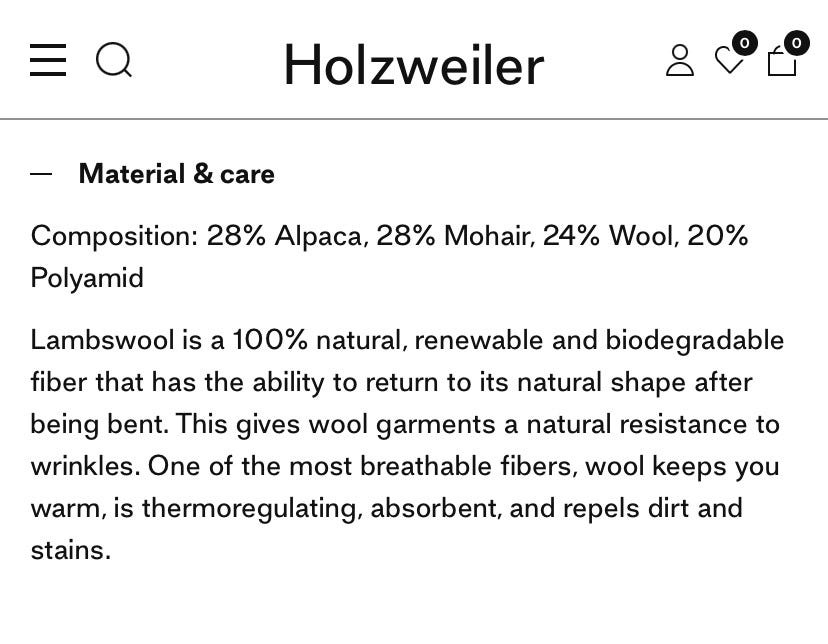Viewport: 828px width, 644px height.
Task: Collapse section using the minus icon
Action: click(x=41, y=174)
